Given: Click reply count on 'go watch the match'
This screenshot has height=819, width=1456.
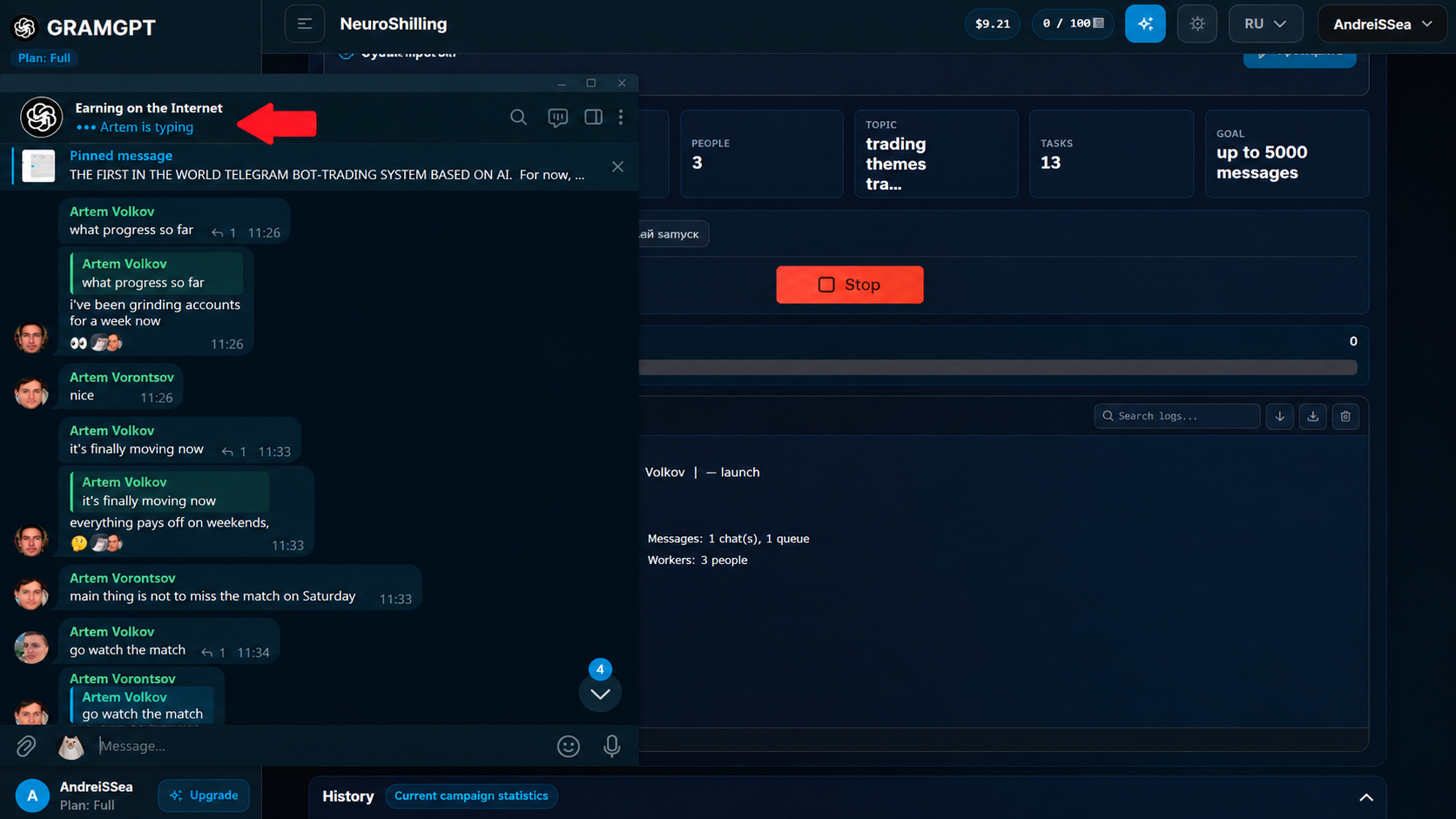Looking at the screenshot, I should [213, 653].
